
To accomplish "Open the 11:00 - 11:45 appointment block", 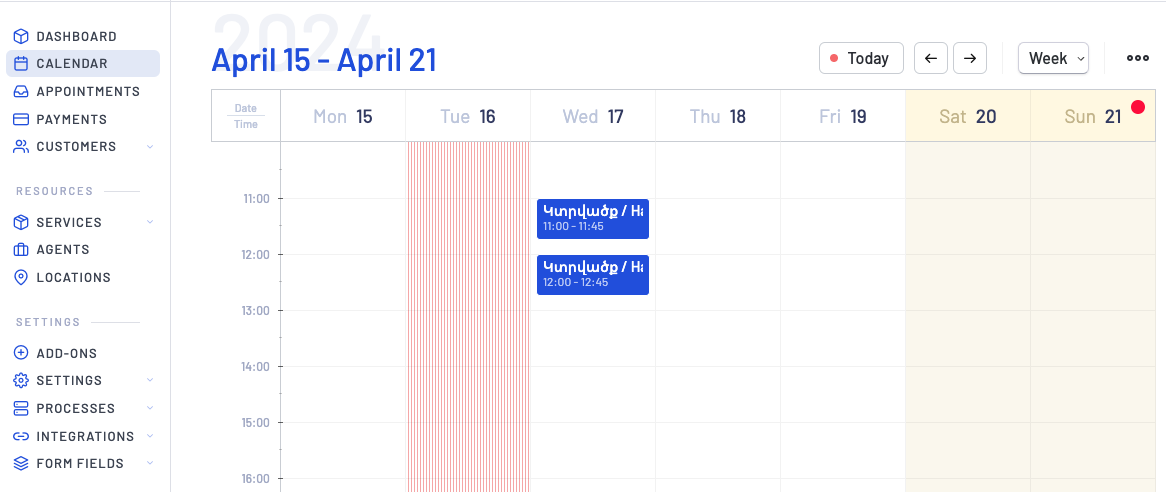I will pyautogui.click(x=593, y=219).
